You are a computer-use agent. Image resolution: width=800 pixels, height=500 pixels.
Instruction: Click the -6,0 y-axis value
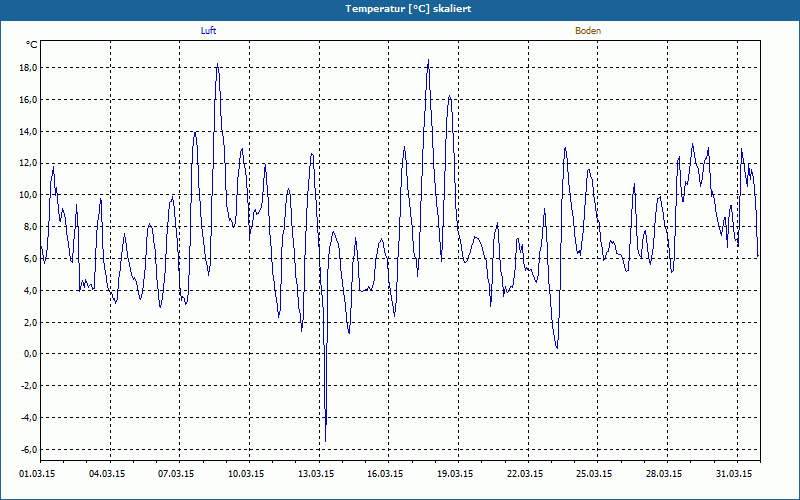coord(29,449)
